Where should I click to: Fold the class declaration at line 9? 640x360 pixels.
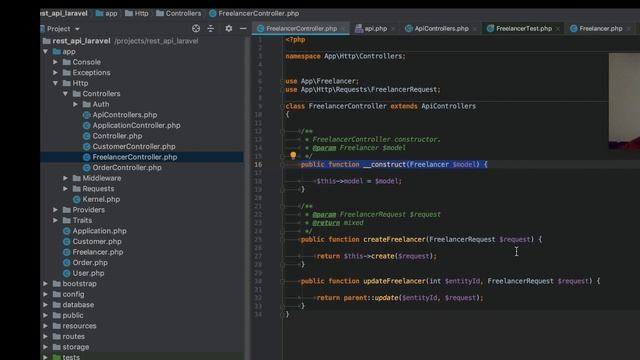pos(282,106)
